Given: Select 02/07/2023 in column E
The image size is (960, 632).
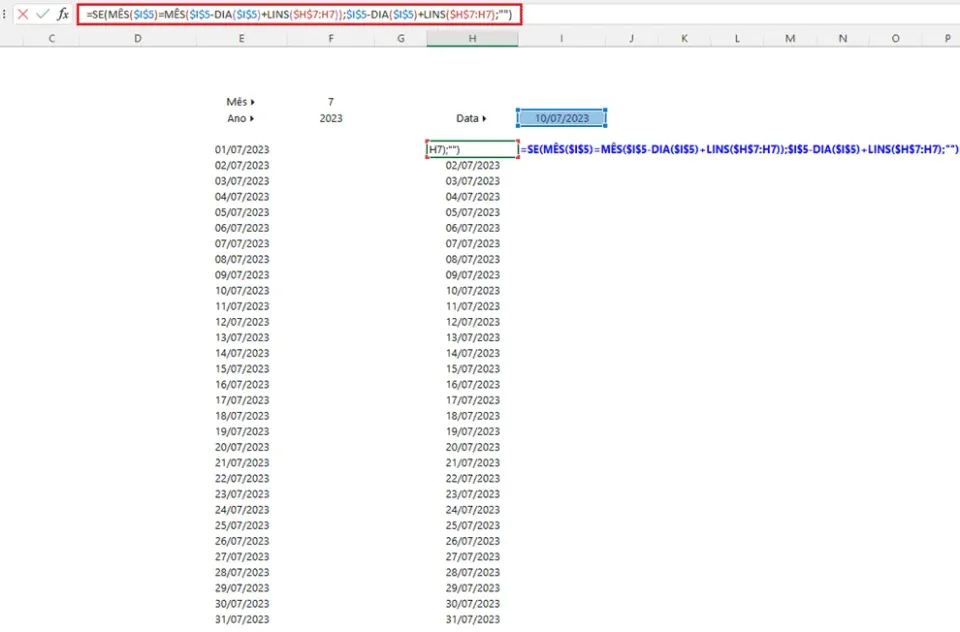Looking at the screenshot, I should (x=242, y=165).
